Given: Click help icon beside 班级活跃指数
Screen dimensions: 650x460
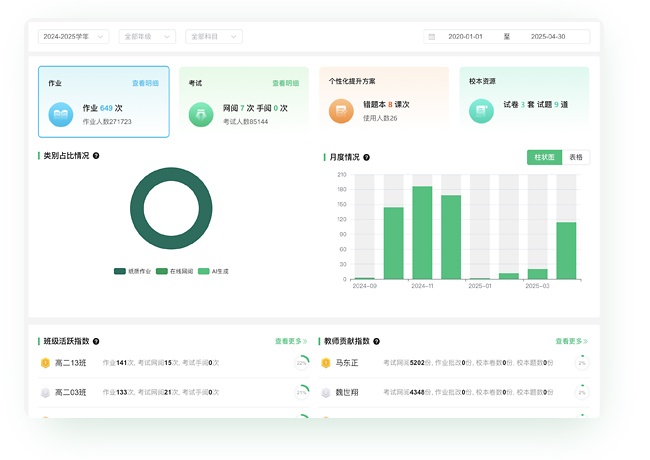Looking at the screenshot, I should (96, 341).
